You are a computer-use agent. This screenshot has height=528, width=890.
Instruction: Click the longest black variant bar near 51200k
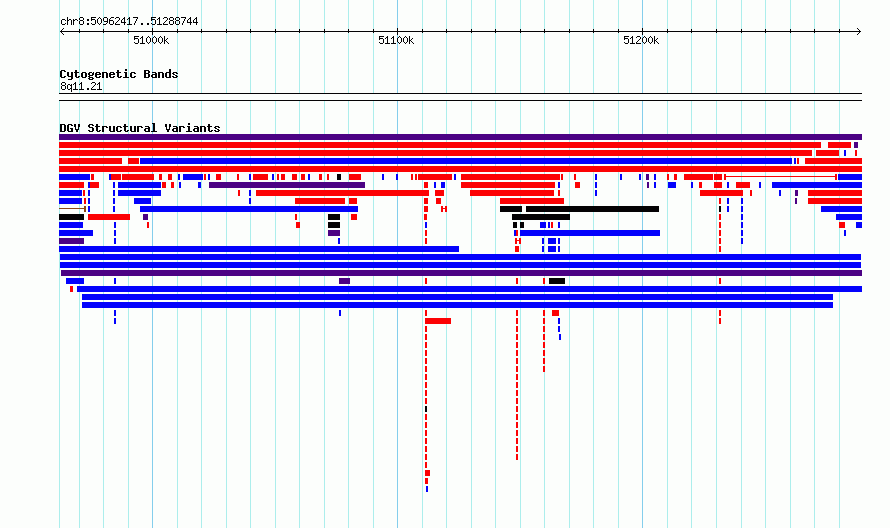(x=593, y=209)
